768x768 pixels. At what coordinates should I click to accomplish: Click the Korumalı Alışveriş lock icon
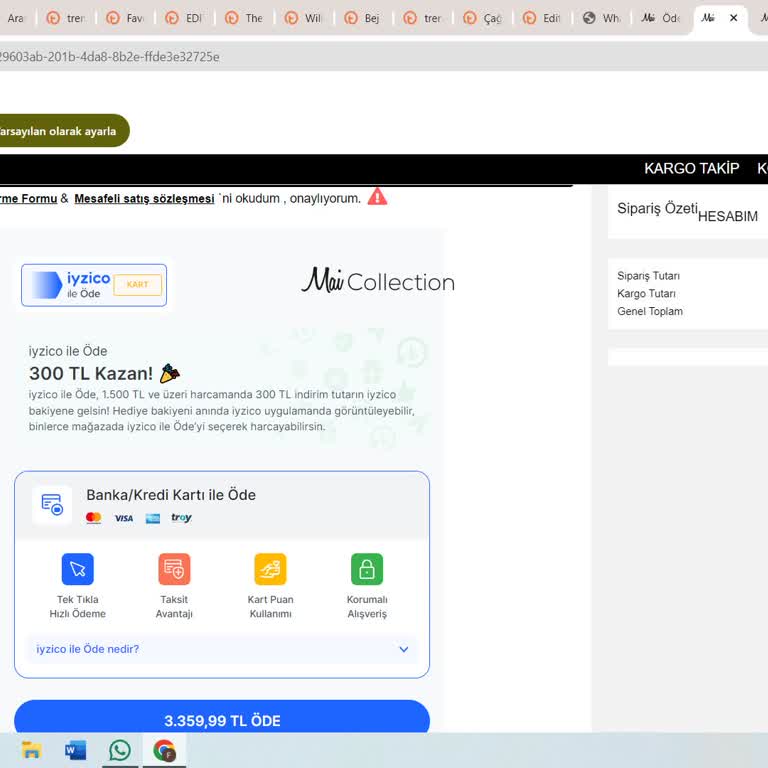(x=367, y=569)
